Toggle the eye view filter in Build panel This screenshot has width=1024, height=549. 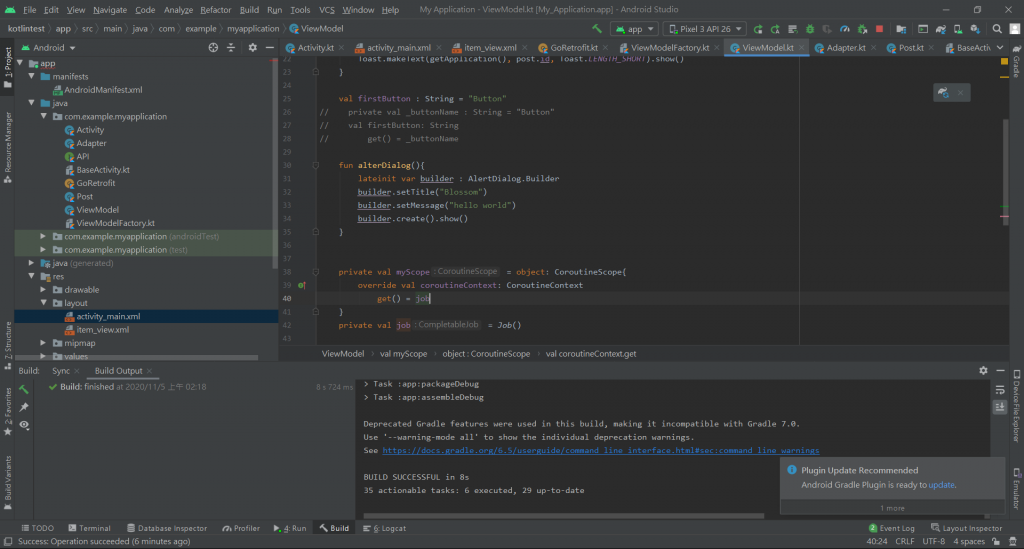(24, 424)
